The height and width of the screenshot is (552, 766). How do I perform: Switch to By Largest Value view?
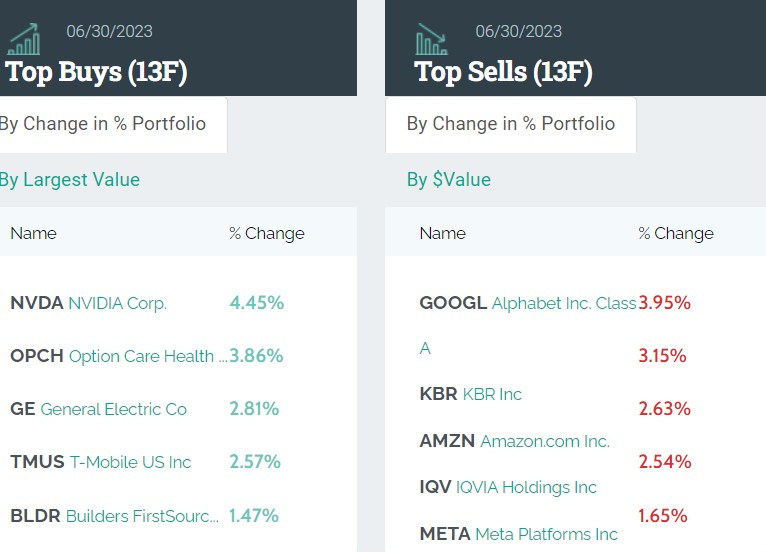coord(70,180)
